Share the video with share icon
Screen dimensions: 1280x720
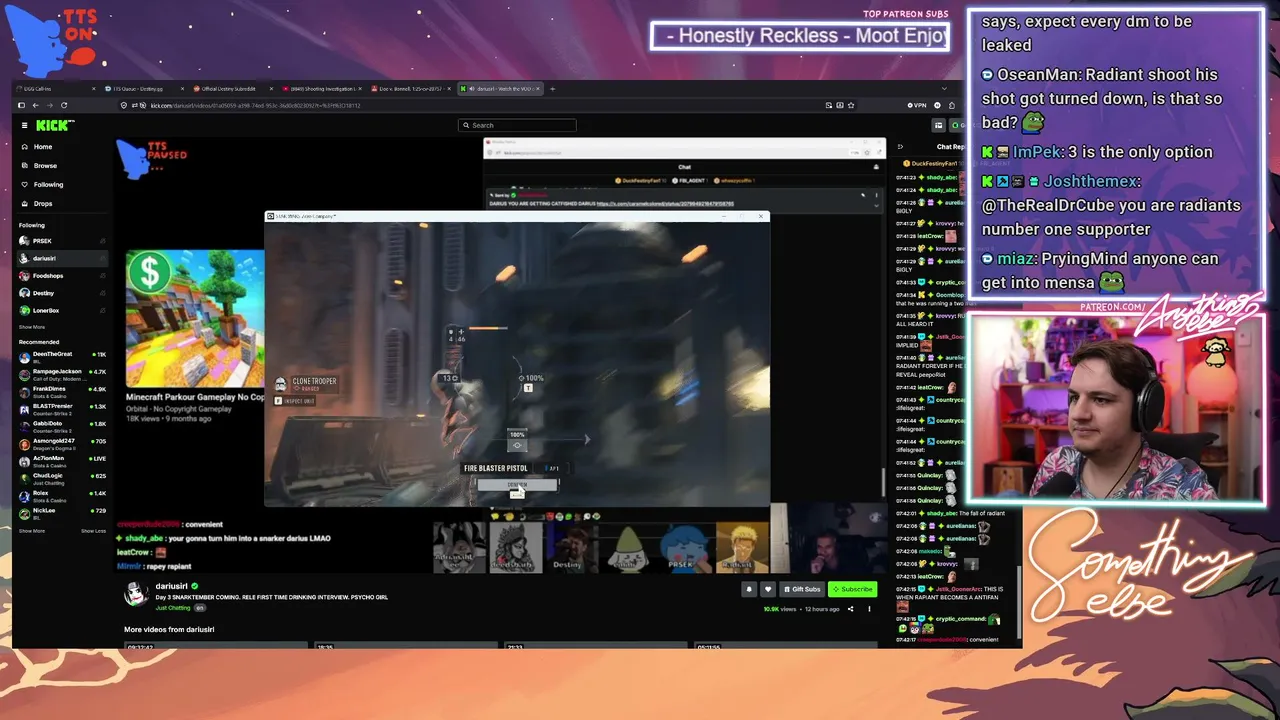tap(851, 609)
